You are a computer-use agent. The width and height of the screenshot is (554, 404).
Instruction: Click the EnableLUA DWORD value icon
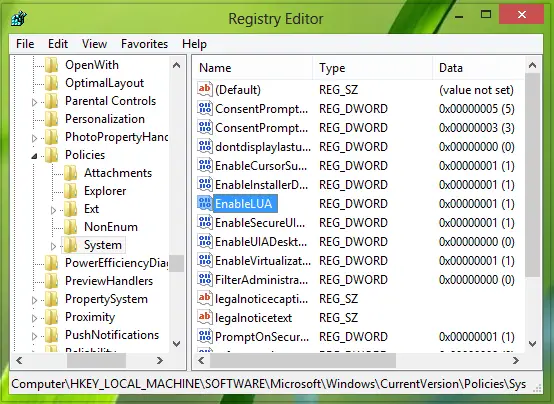click(205, 204)
